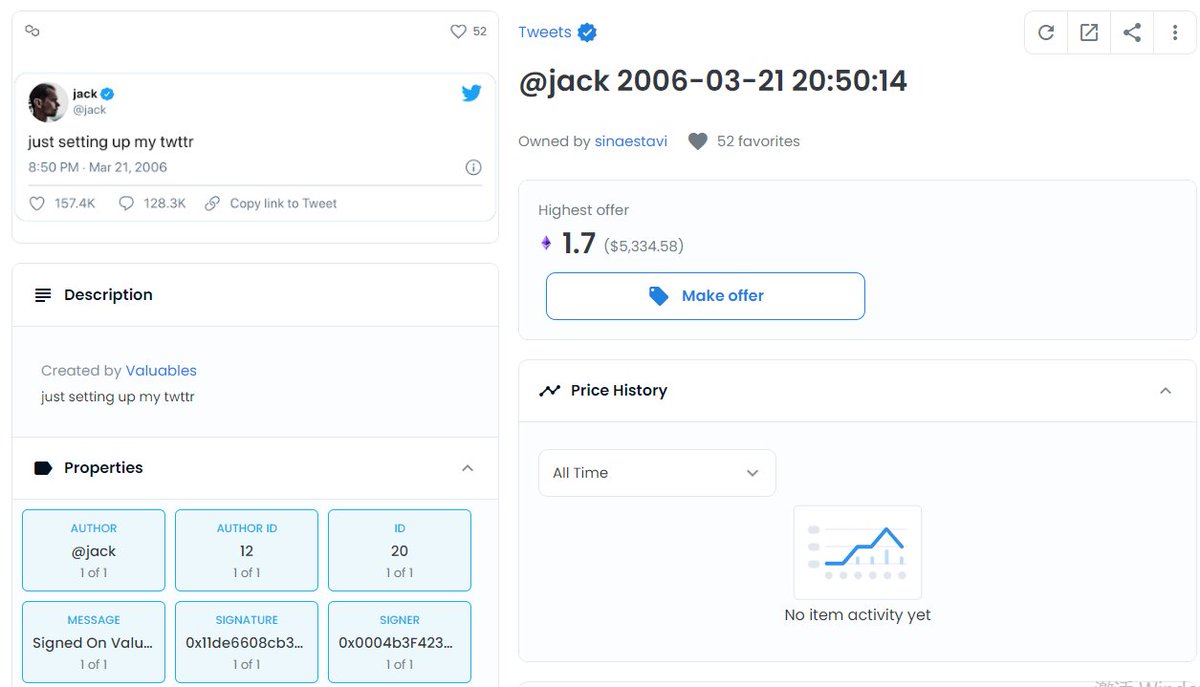This screenshot has height=687, width=1200.
Task: Open the three-dot overflow menu
Action: pyautogui.click(x=1175, y=32)
